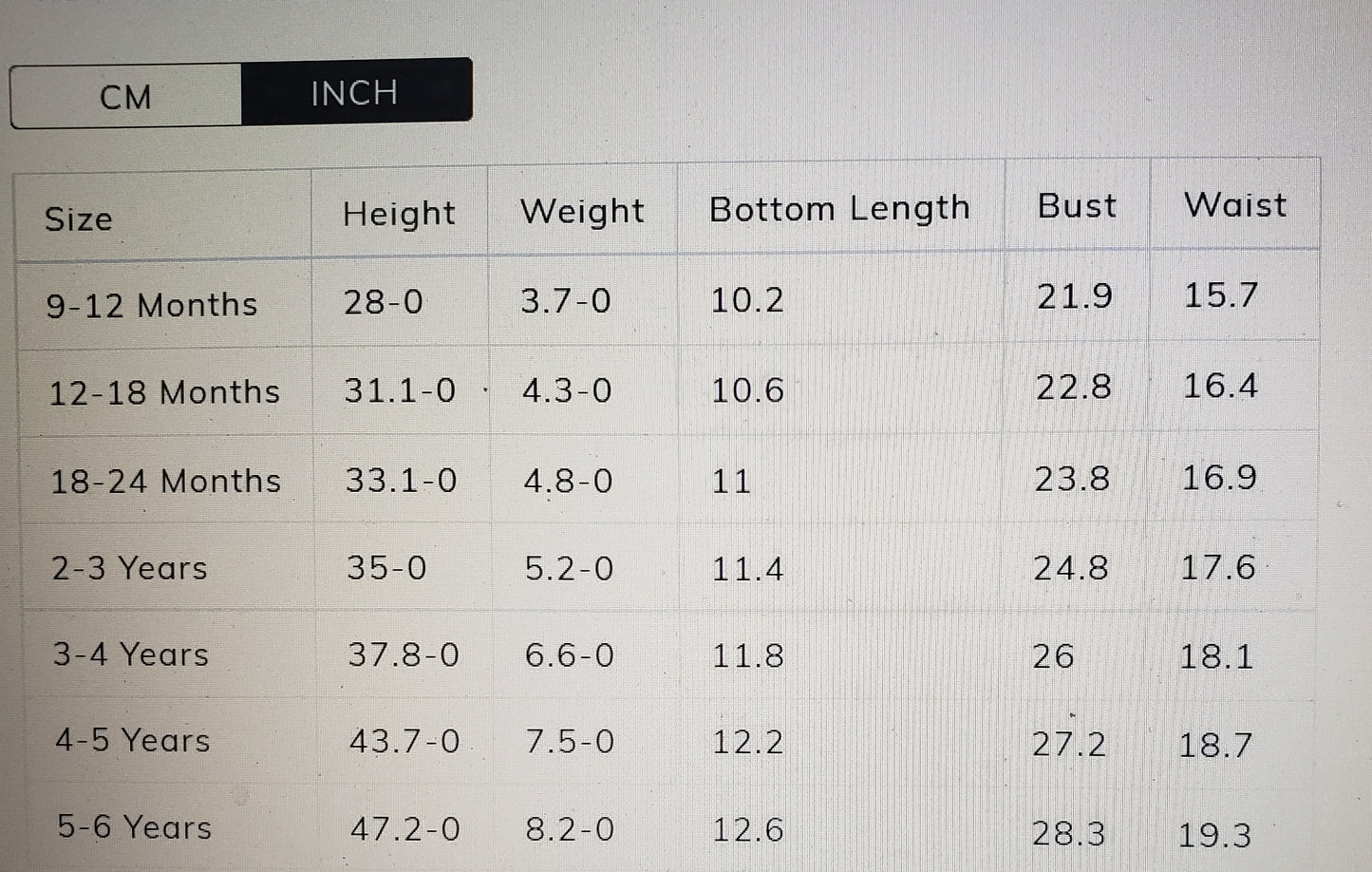The image size is (1372, 872).
Task: Select the 2-3 Years size label
Action: click(x=129, y=568)
